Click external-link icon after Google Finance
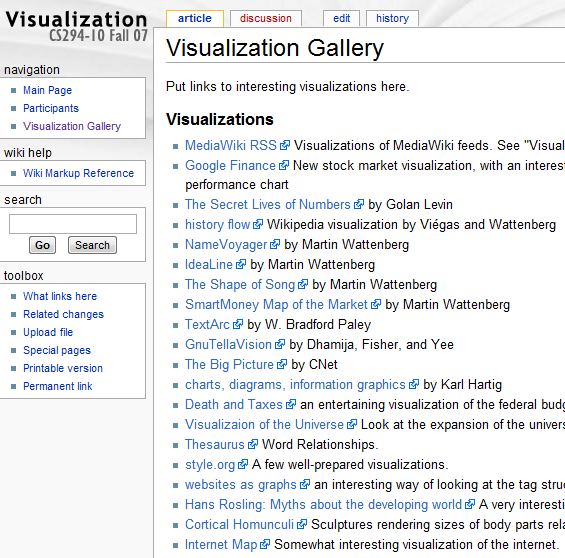Screen dimensions: 565x558 (284, 165)
